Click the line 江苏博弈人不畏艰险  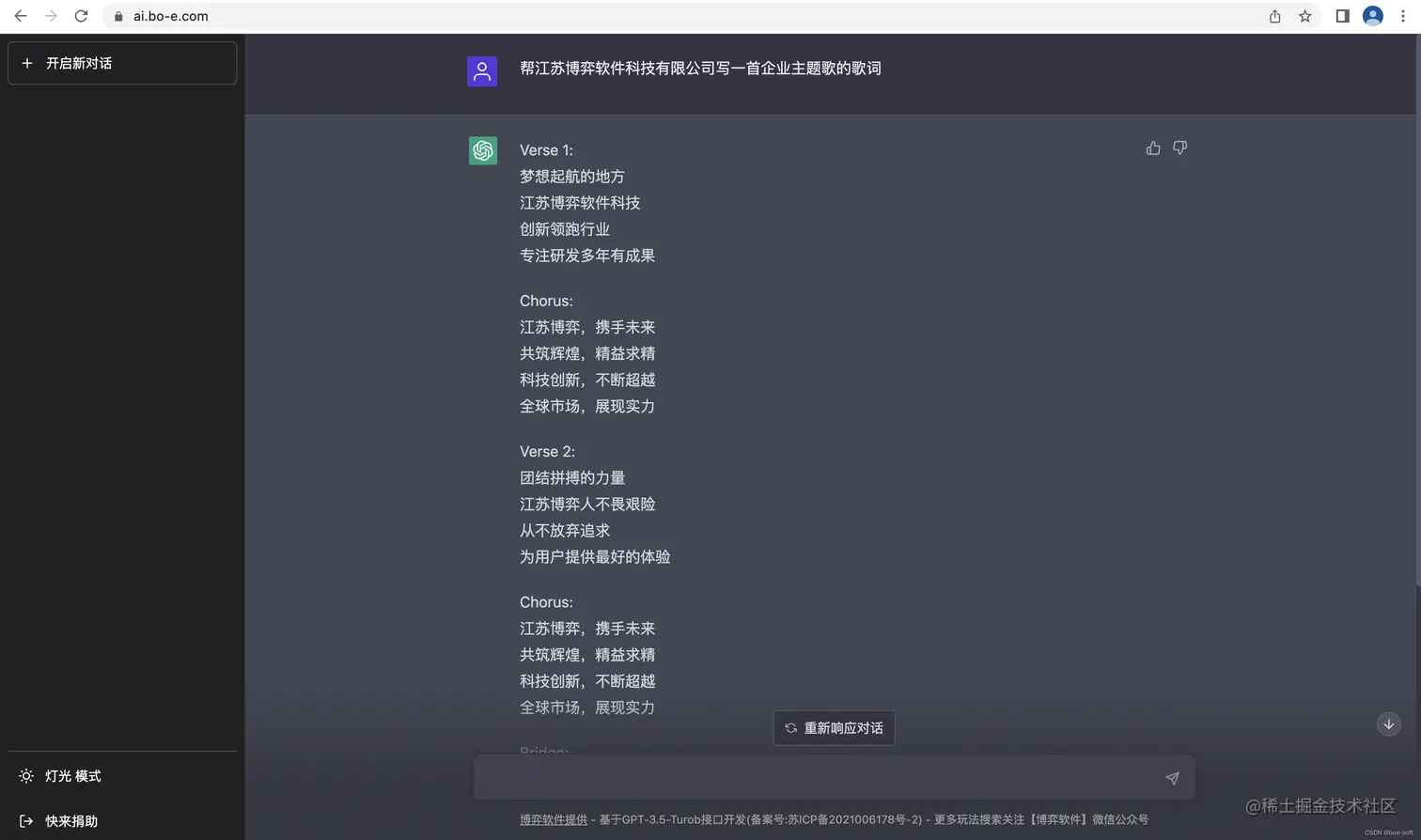[587, 505]
